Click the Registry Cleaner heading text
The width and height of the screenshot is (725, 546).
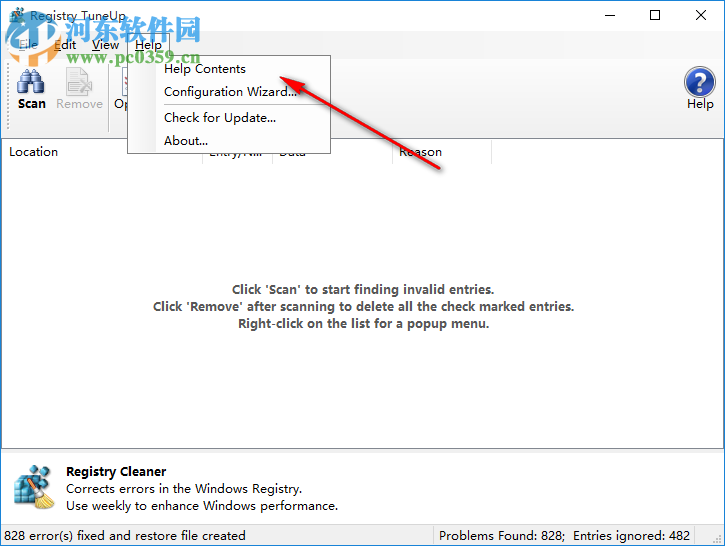click(x=116, y=472)
